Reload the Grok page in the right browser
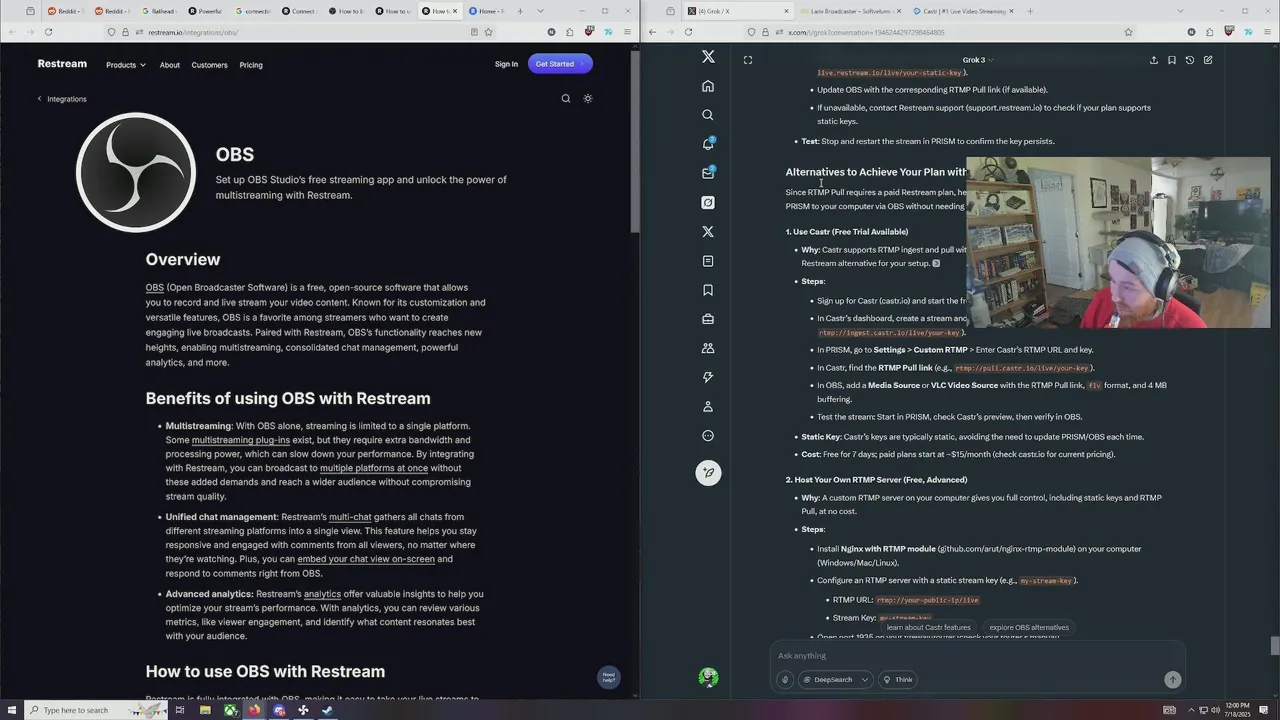The image size is (1280, 720). pos(688,32)
